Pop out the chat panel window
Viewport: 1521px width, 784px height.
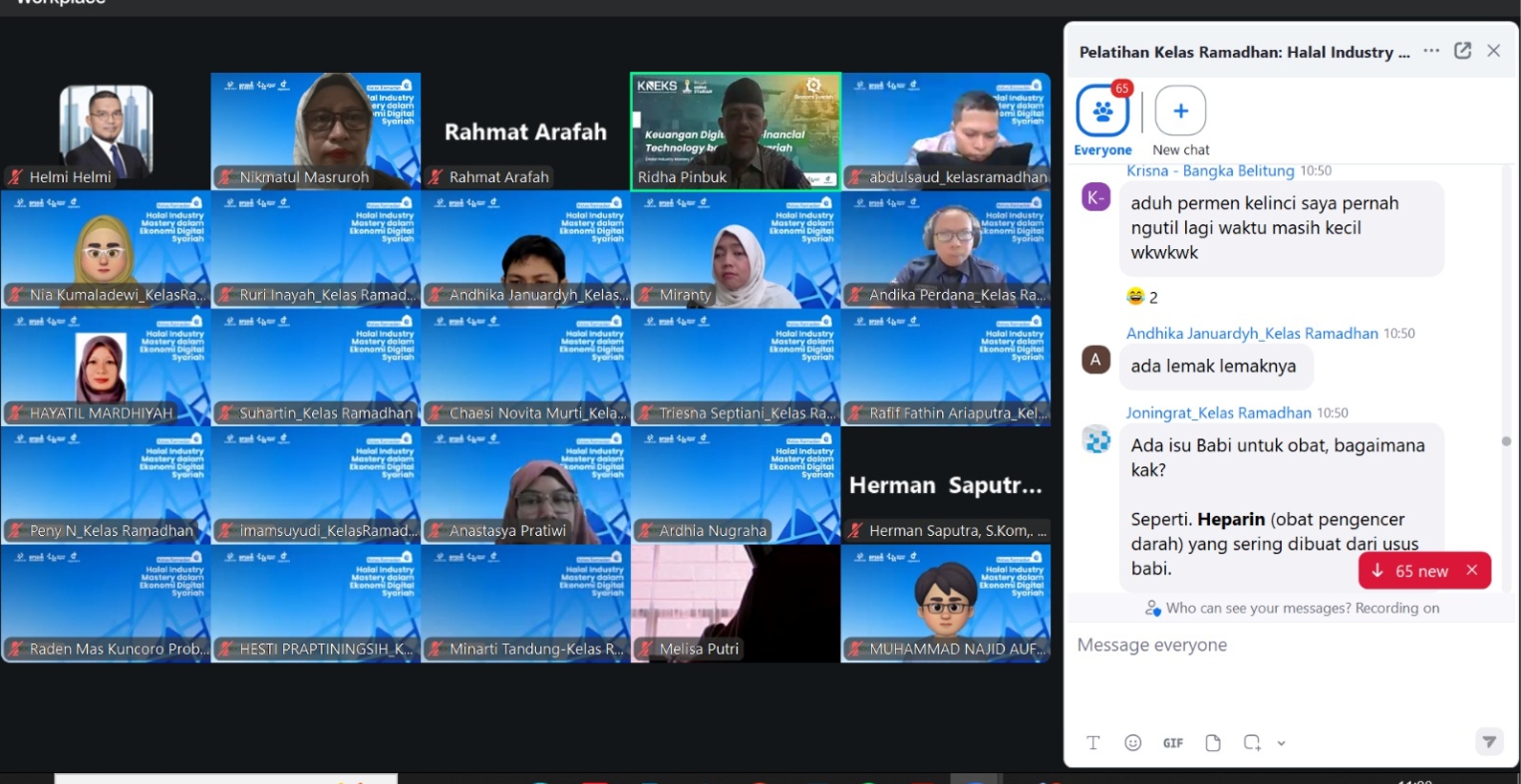coord(1463,51)
